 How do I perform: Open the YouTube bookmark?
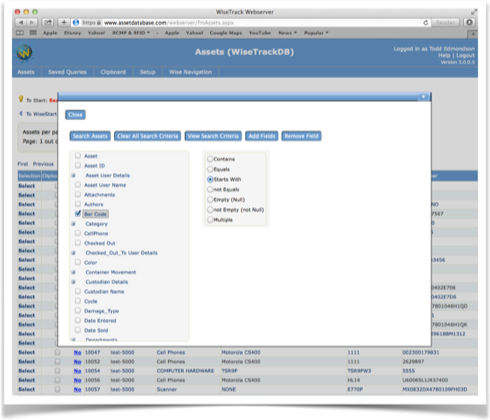260,33
